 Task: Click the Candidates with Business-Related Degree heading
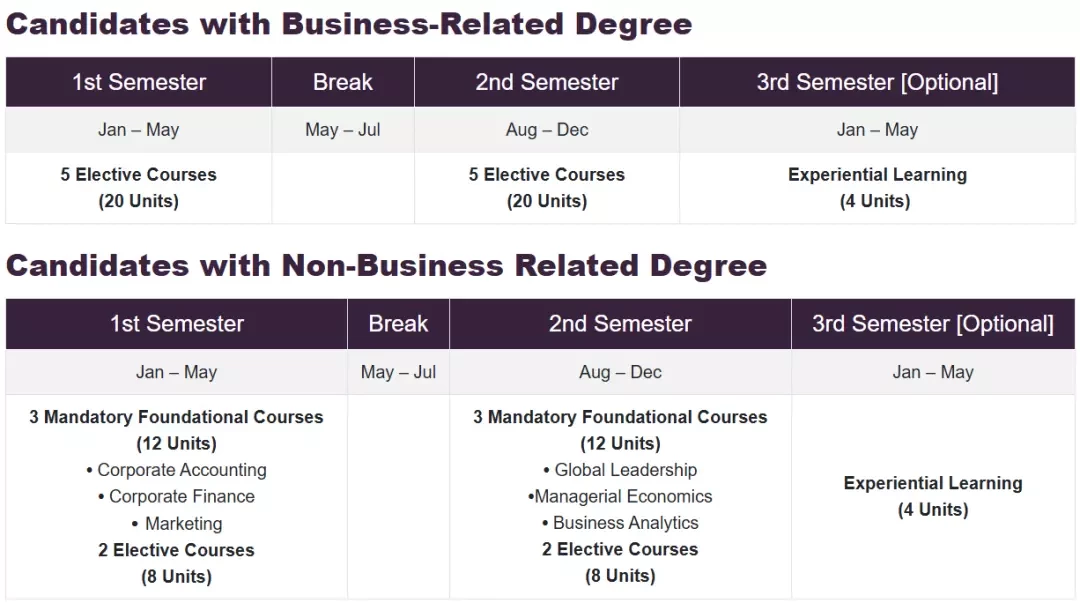(349, 24)
